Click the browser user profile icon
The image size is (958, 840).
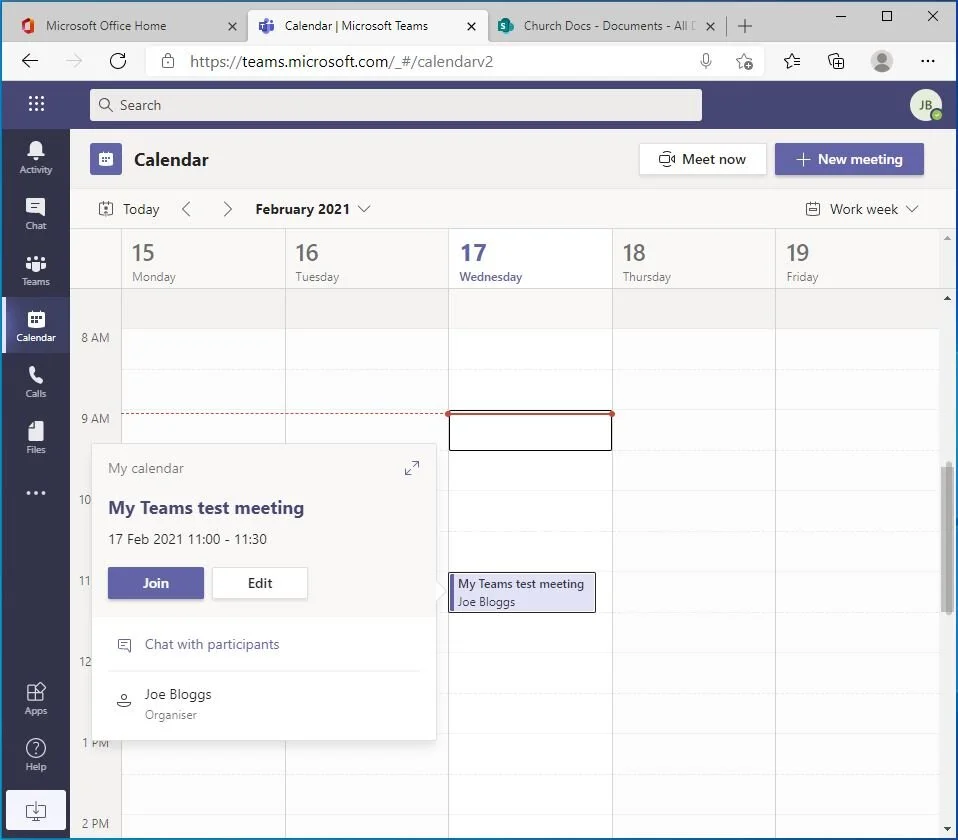pyautogui.click(x=881, y=61)
